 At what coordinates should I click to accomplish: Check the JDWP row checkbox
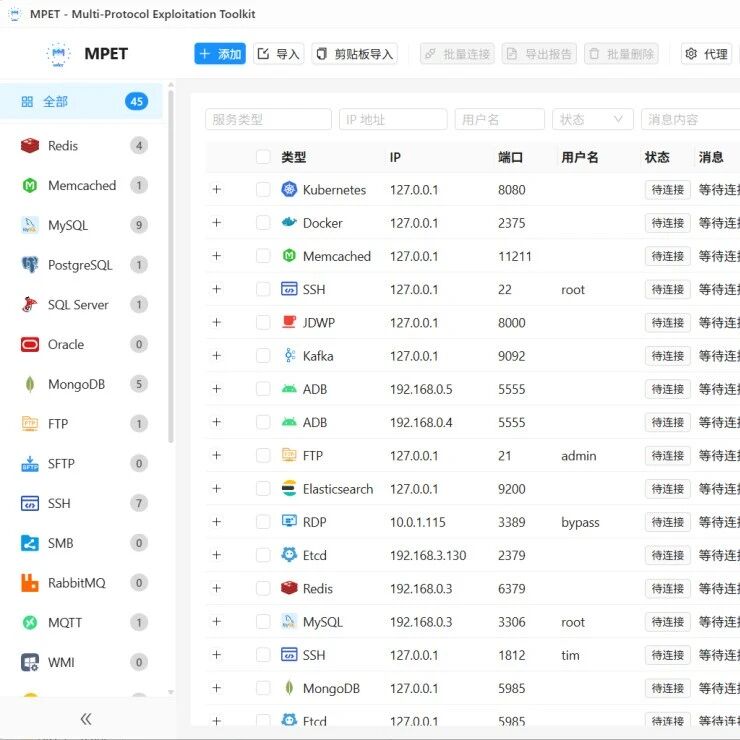point(263,322)
